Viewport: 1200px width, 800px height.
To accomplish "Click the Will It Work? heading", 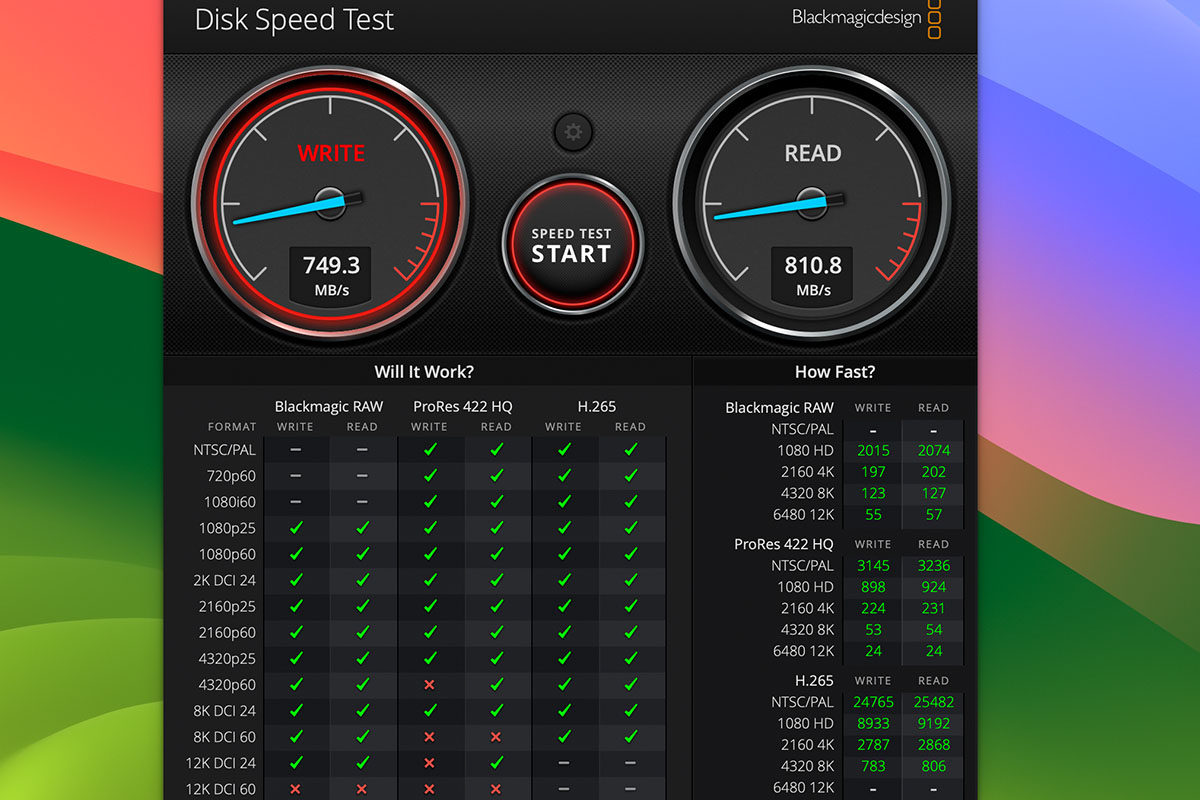I will click(424, 372).
